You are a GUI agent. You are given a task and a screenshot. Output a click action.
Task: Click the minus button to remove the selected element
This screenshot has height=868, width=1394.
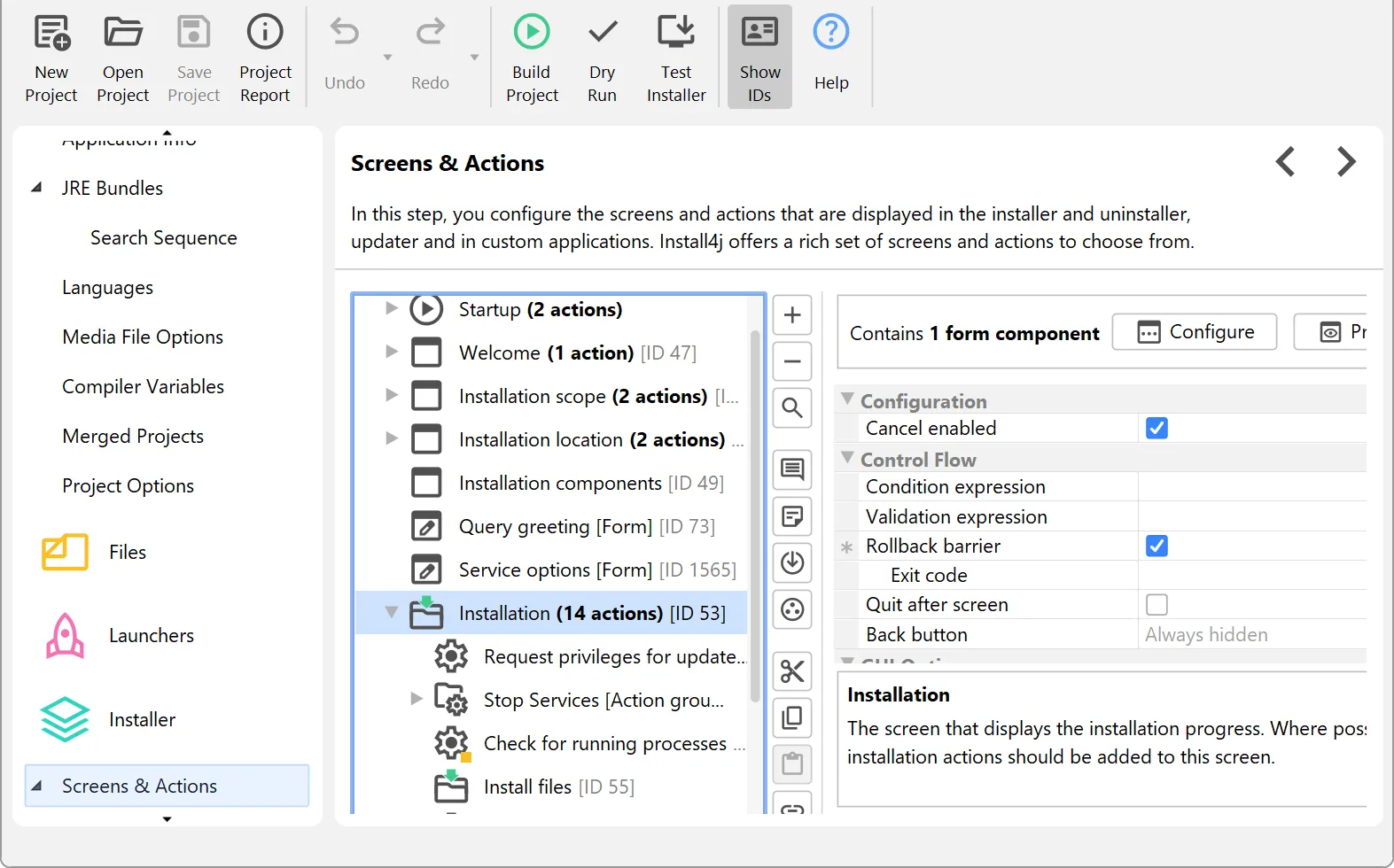pos(792,361)
